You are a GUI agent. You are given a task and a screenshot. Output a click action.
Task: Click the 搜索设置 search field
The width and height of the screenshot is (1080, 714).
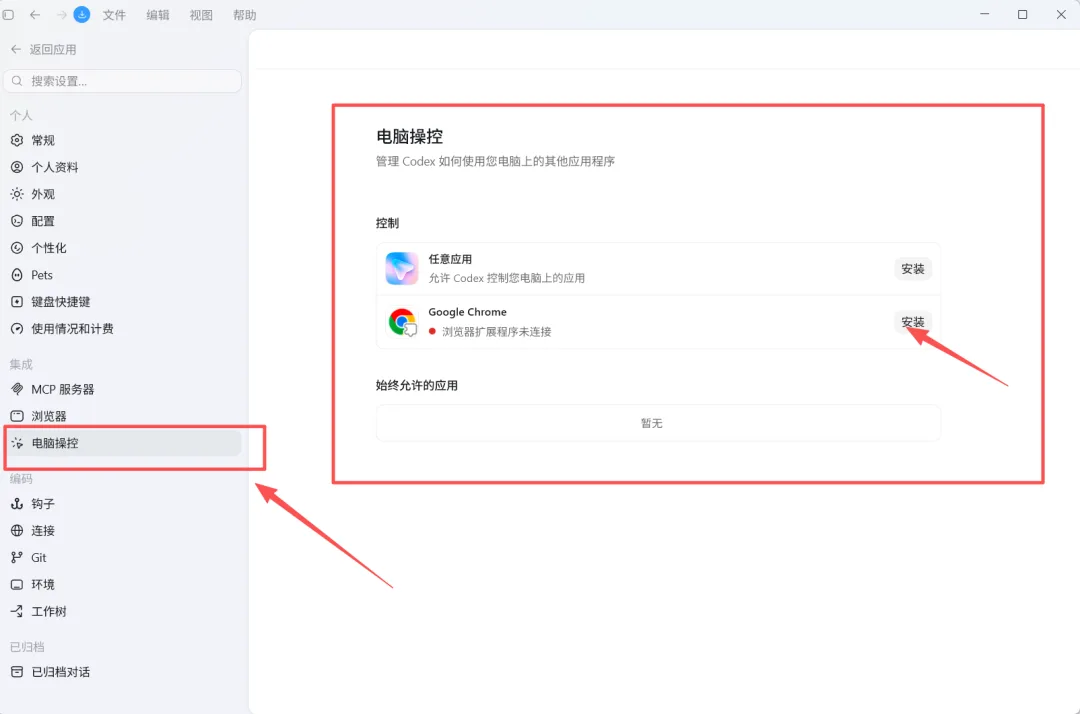123,81
